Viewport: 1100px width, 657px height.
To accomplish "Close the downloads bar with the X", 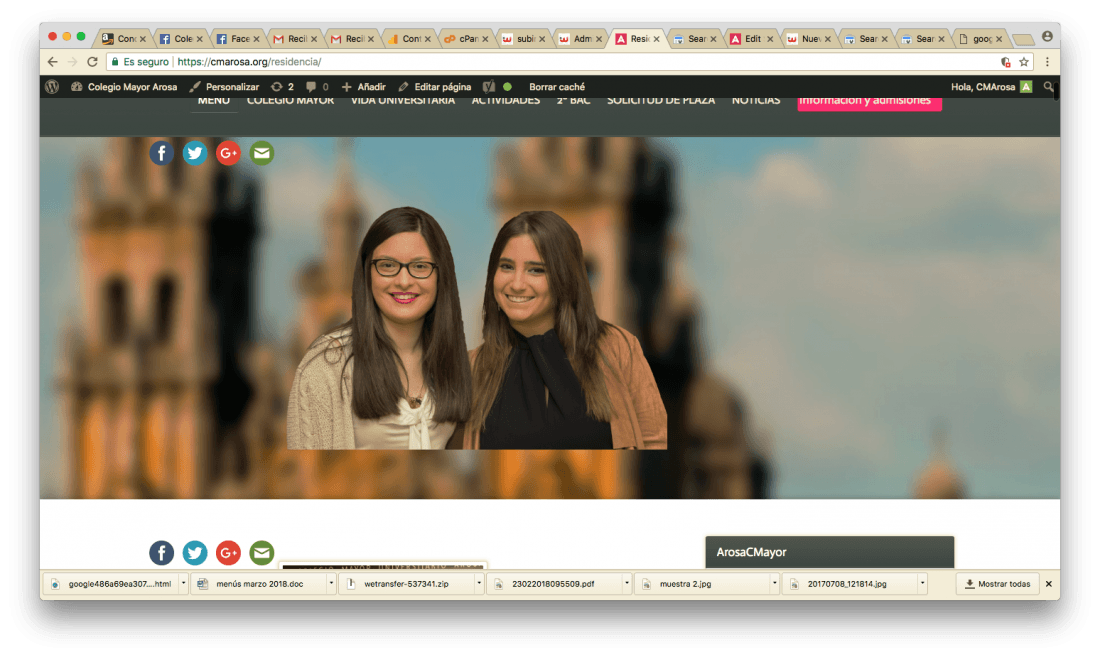I will coord(1049,584).
